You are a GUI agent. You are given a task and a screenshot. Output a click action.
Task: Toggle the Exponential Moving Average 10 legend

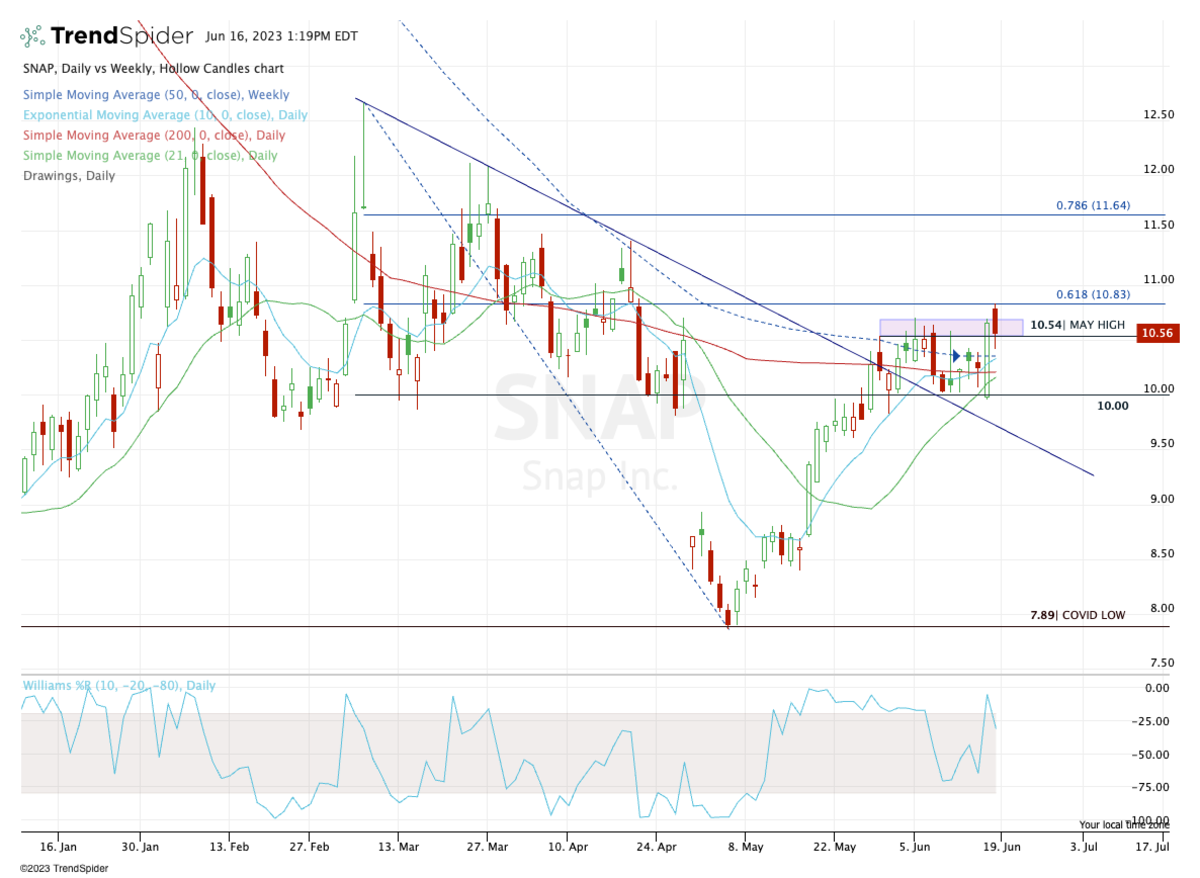(x=164, y=115)
